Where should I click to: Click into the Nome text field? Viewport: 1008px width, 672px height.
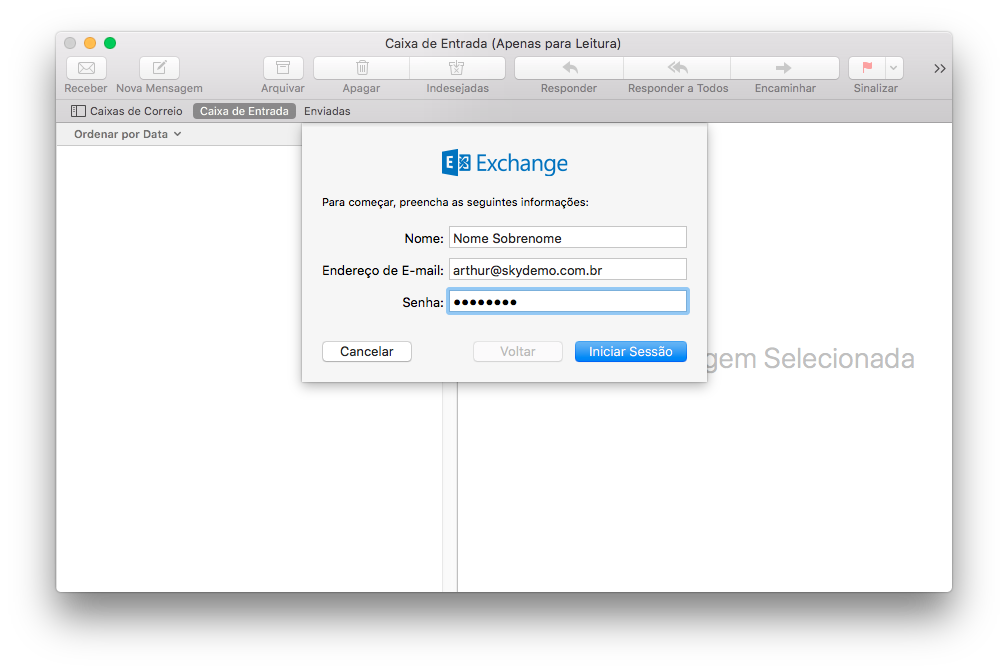tap(567, 238)
